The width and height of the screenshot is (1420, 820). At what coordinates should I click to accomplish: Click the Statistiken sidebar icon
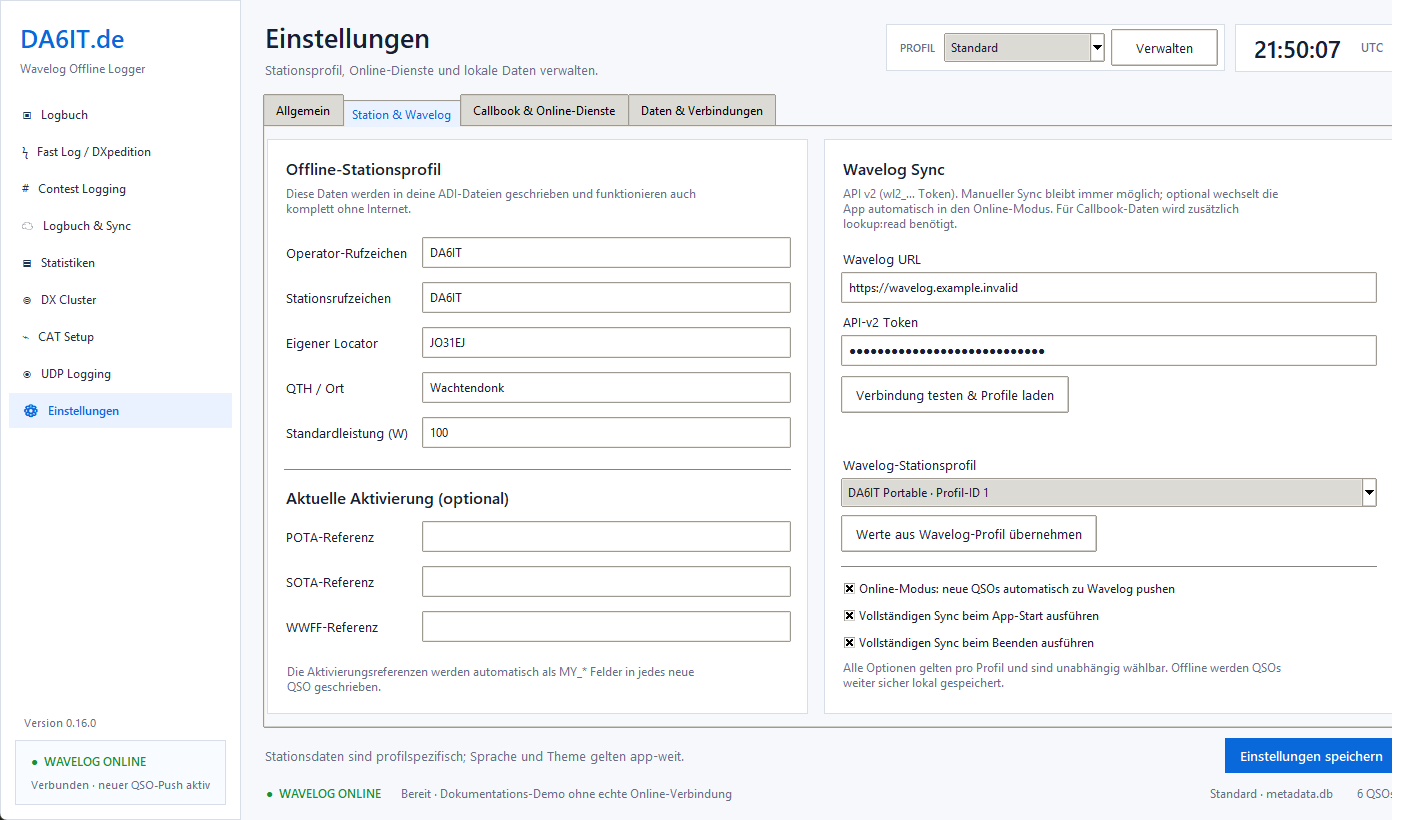[x=27, y=263]
